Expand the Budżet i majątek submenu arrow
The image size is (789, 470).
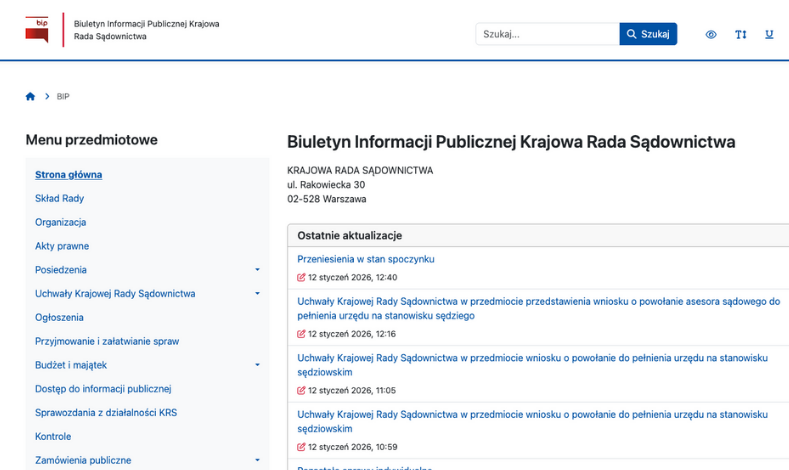point(257,365)
